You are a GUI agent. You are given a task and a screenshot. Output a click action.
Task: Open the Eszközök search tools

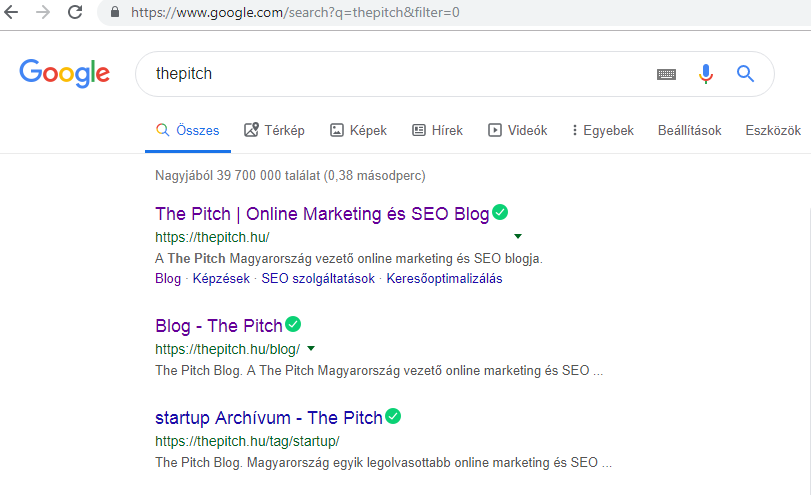tap(773, 130)
